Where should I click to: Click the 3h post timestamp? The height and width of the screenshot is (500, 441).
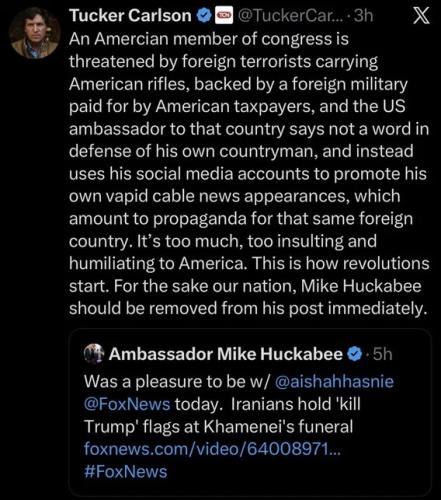pos(363,15)
